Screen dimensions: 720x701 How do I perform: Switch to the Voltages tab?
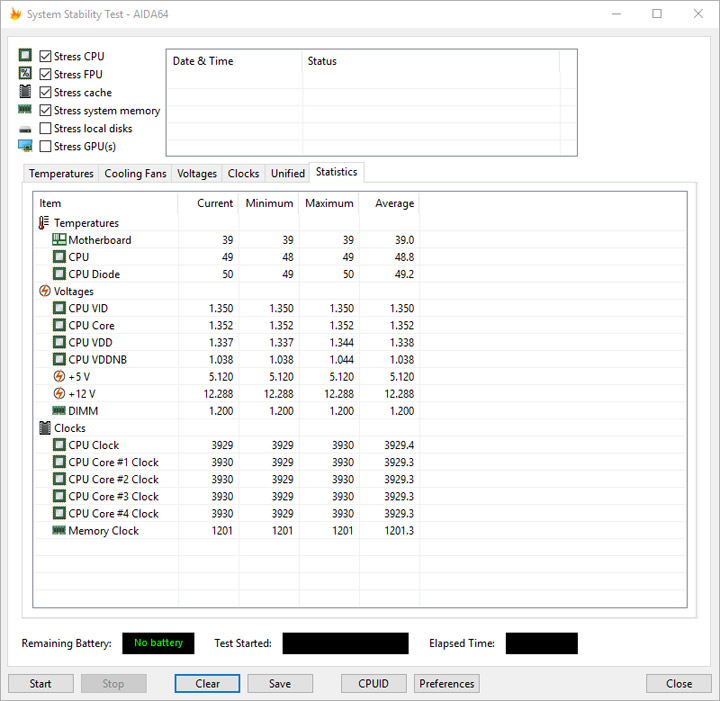197,174
